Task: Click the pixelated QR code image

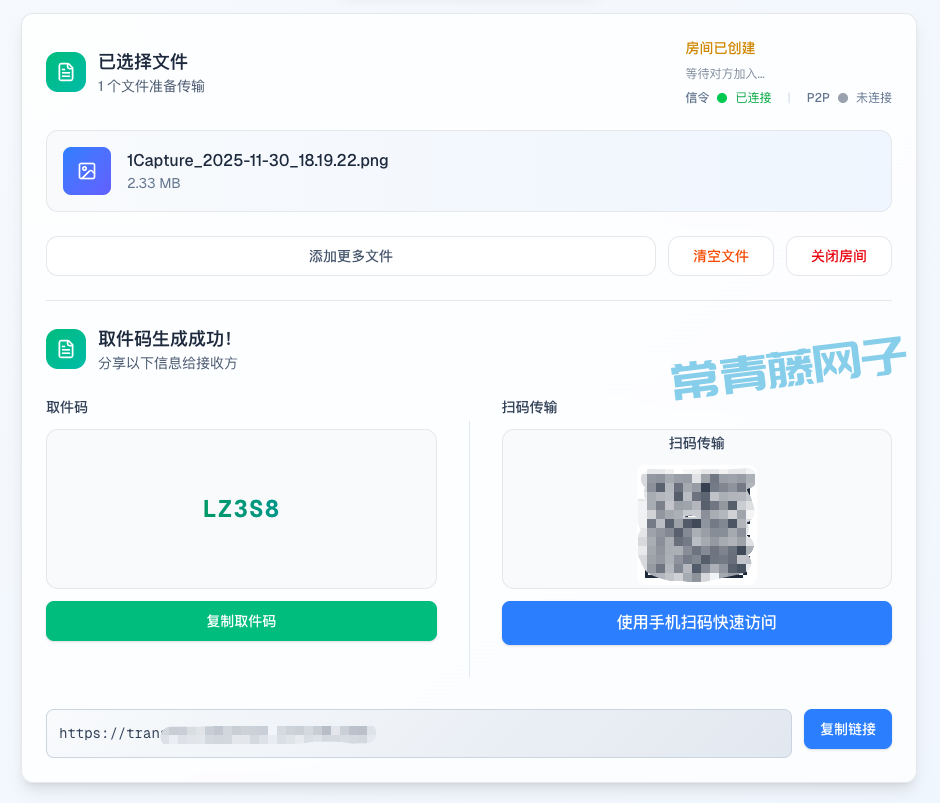Action: [696, 523]
